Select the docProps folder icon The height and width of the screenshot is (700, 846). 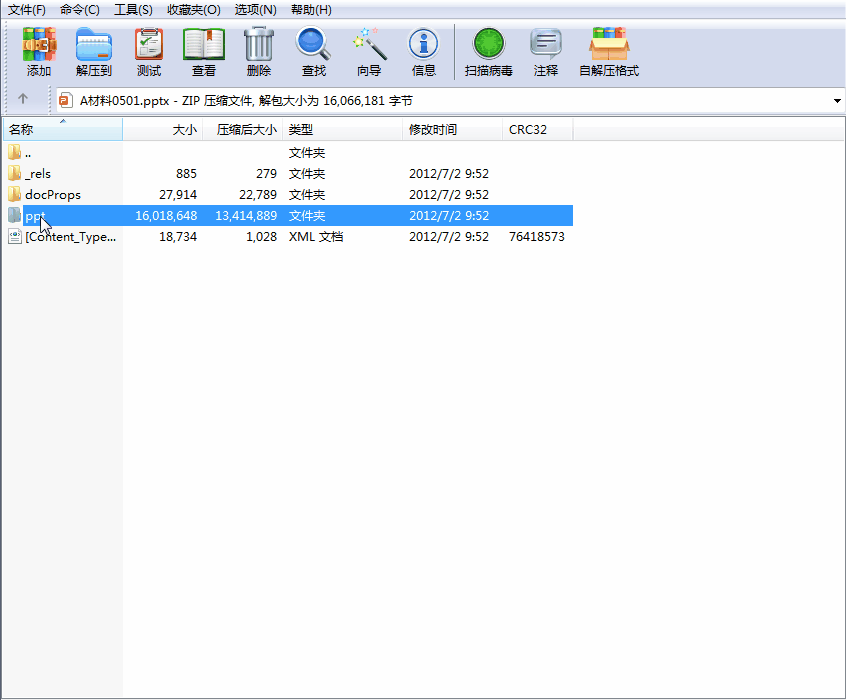pyautogui.click(x=15, y=194)
